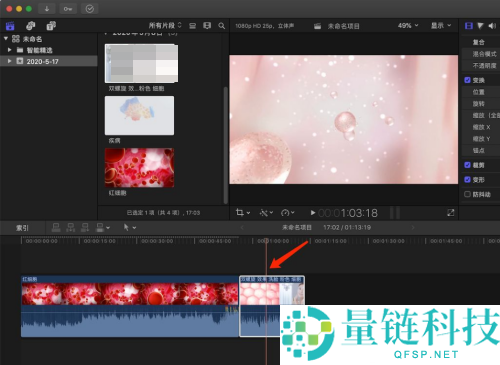Click the 旋转 rotation parameter row
This screenshot has width=500, height=365.
coord(481,104)
